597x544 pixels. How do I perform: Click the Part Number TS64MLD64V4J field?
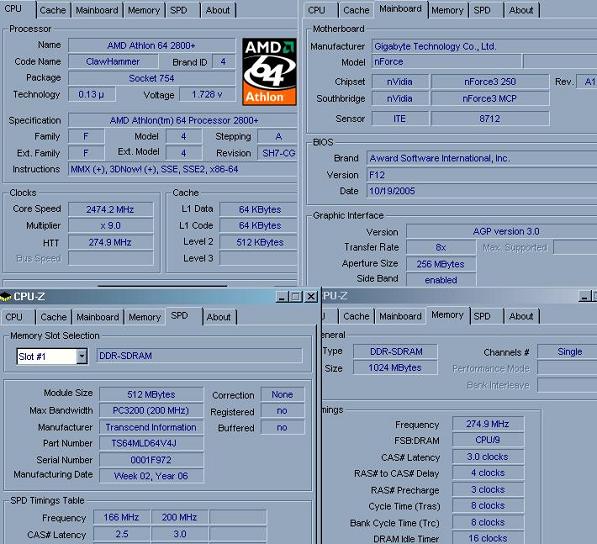[x=151, y=443]
